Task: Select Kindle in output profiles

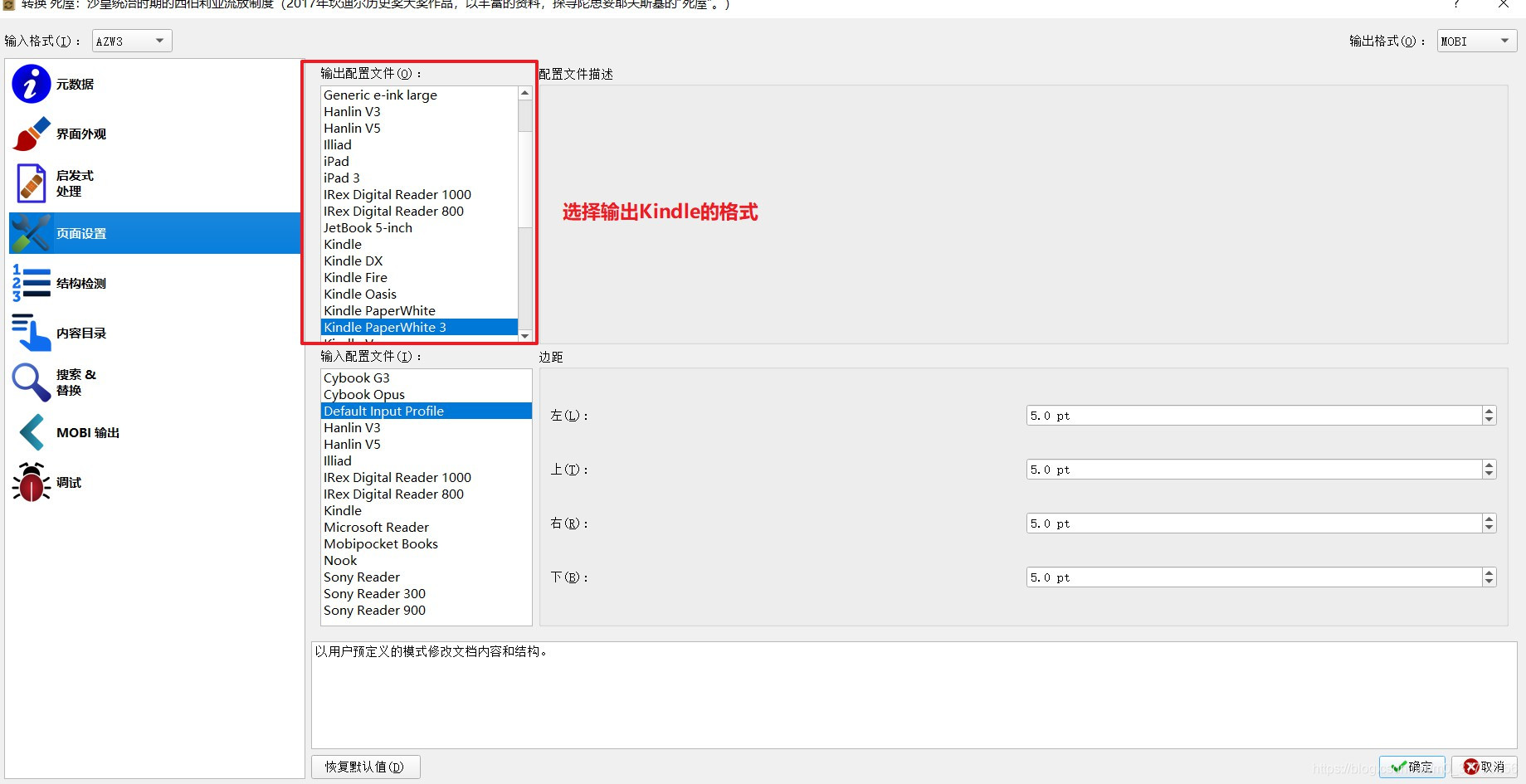Action: point(419,244)
